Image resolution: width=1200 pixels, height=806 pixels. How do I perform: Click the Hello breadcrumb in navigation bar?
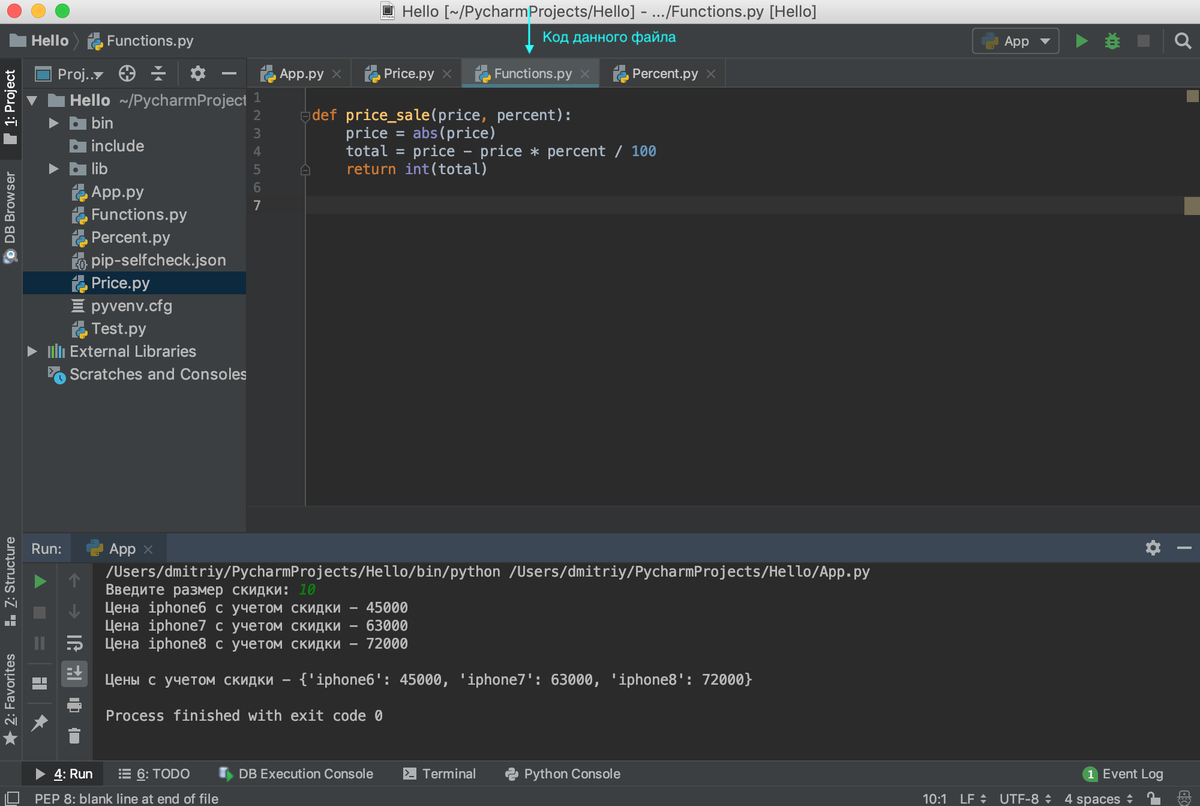39,41
